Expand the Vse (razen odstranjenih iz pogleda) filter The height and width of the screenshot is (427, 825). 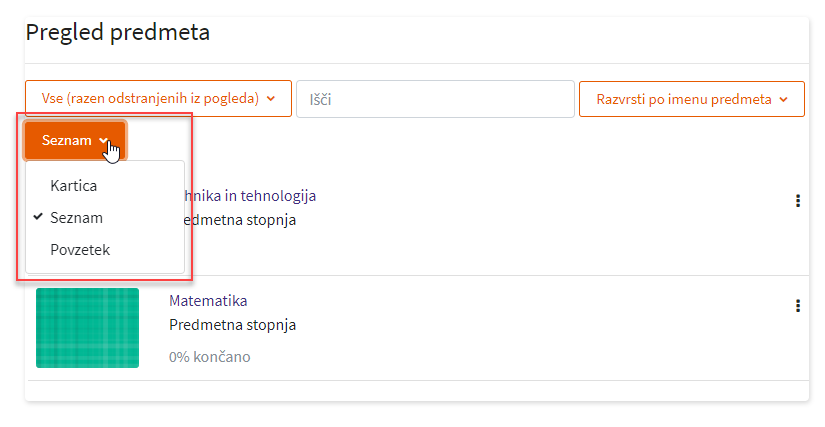[x=158, y=99]
